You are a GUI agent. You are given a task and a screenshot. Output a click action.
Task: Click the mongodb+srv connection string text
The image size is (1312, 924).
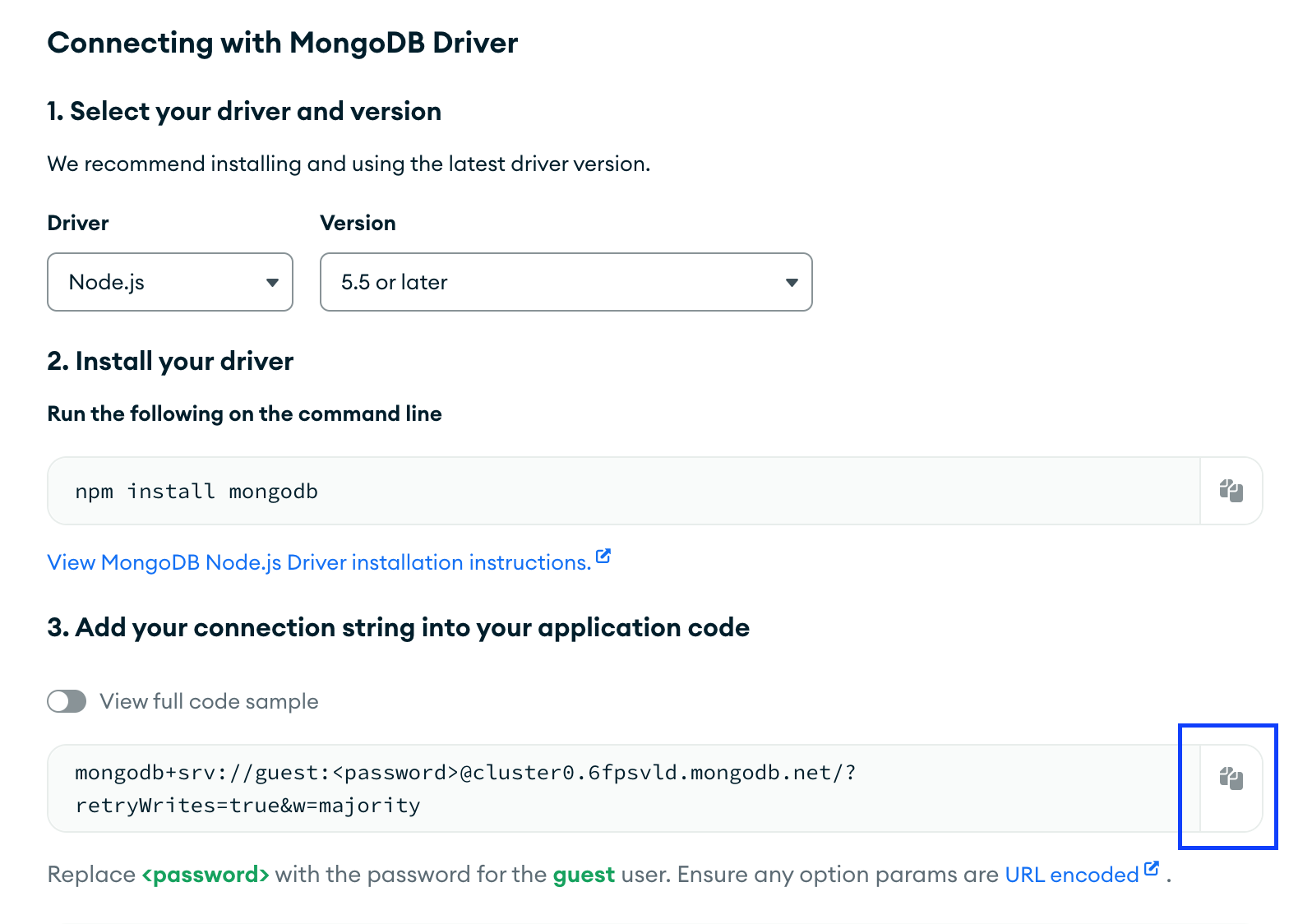pyautogui.click(x=465, y=788)
